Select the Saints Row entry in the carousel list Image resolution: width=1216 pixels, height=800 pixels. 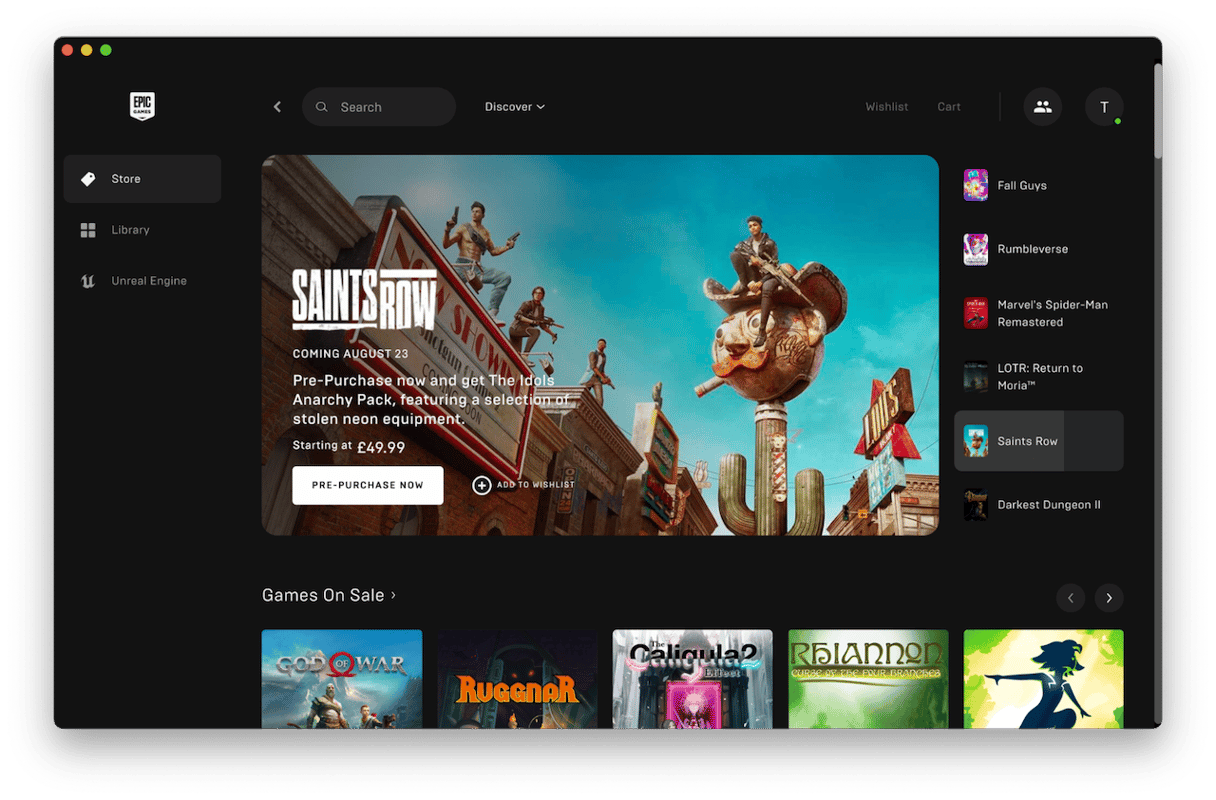click(1038, 440)
